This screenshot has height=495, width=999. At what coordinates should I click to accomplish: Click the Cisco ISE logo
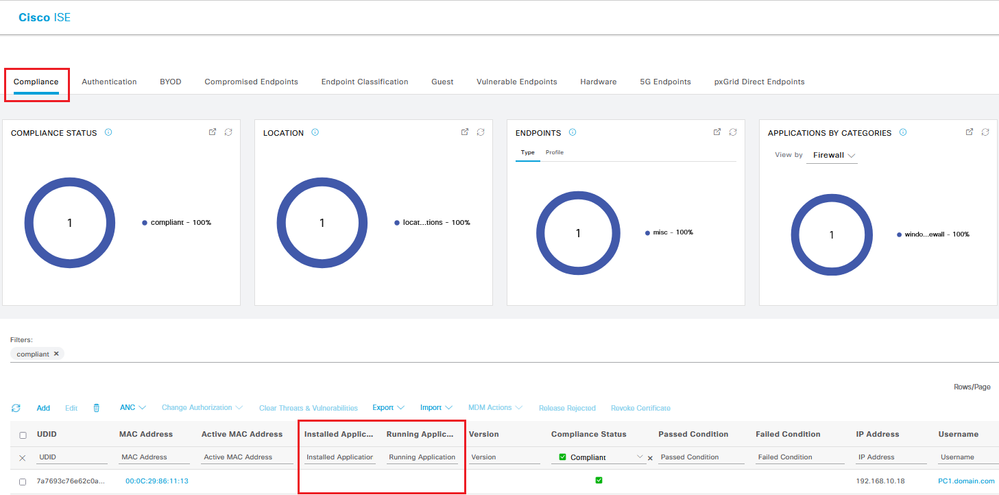tap(45, 18)
